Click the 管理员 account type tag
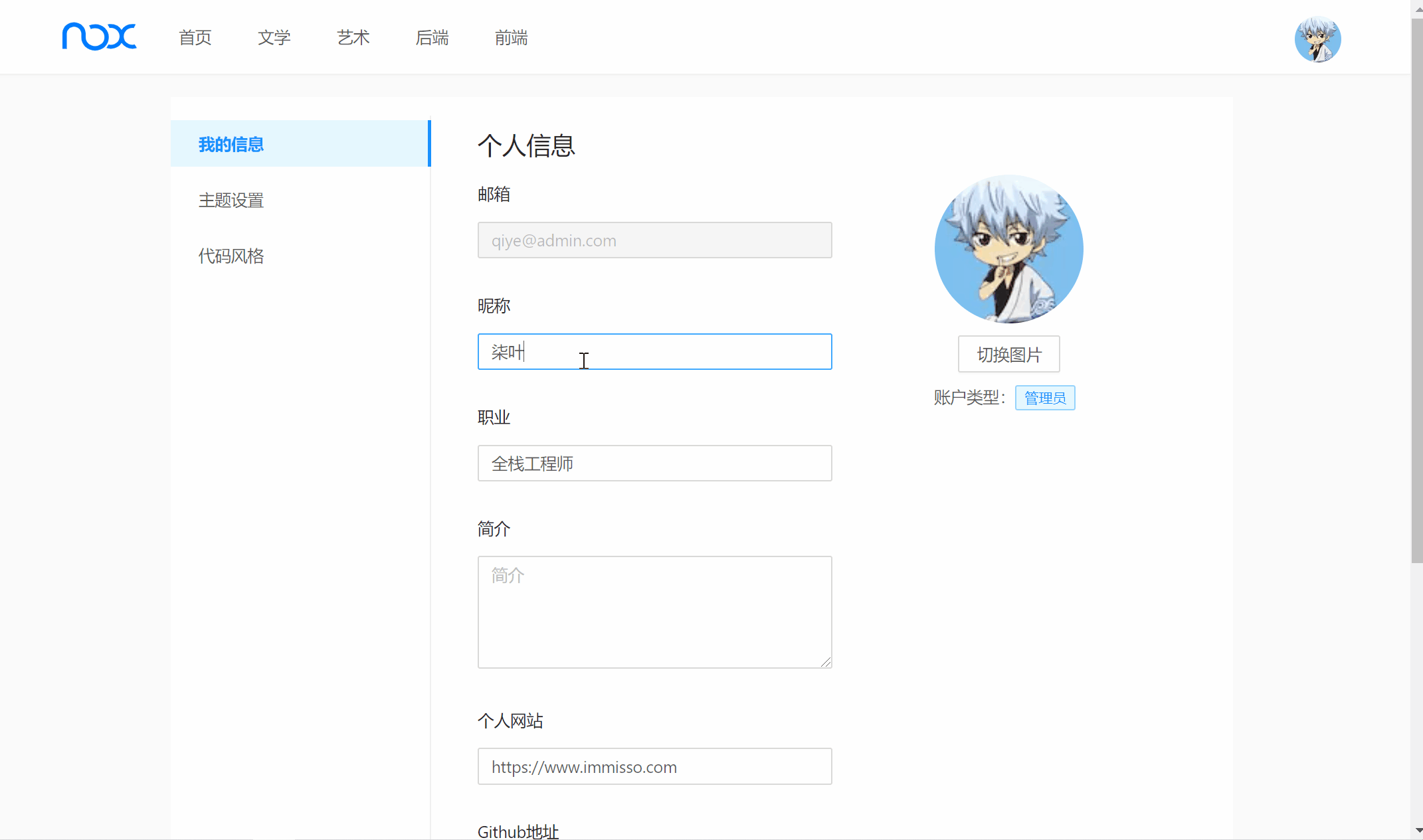This screenshot has height=840, width=1423. [x=1044, y=398]
